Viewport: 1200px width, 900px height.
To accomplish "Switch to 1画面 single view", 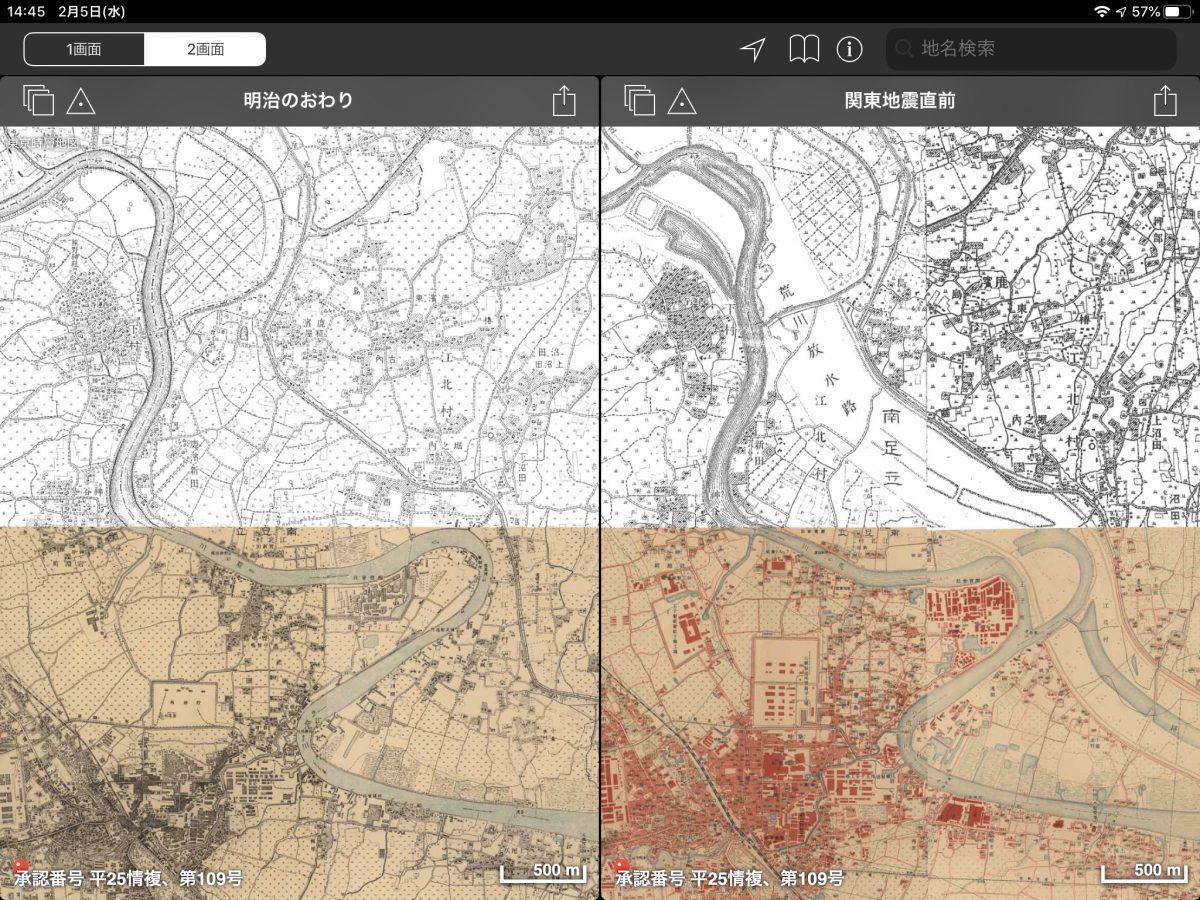I will (x=84, y=49).
